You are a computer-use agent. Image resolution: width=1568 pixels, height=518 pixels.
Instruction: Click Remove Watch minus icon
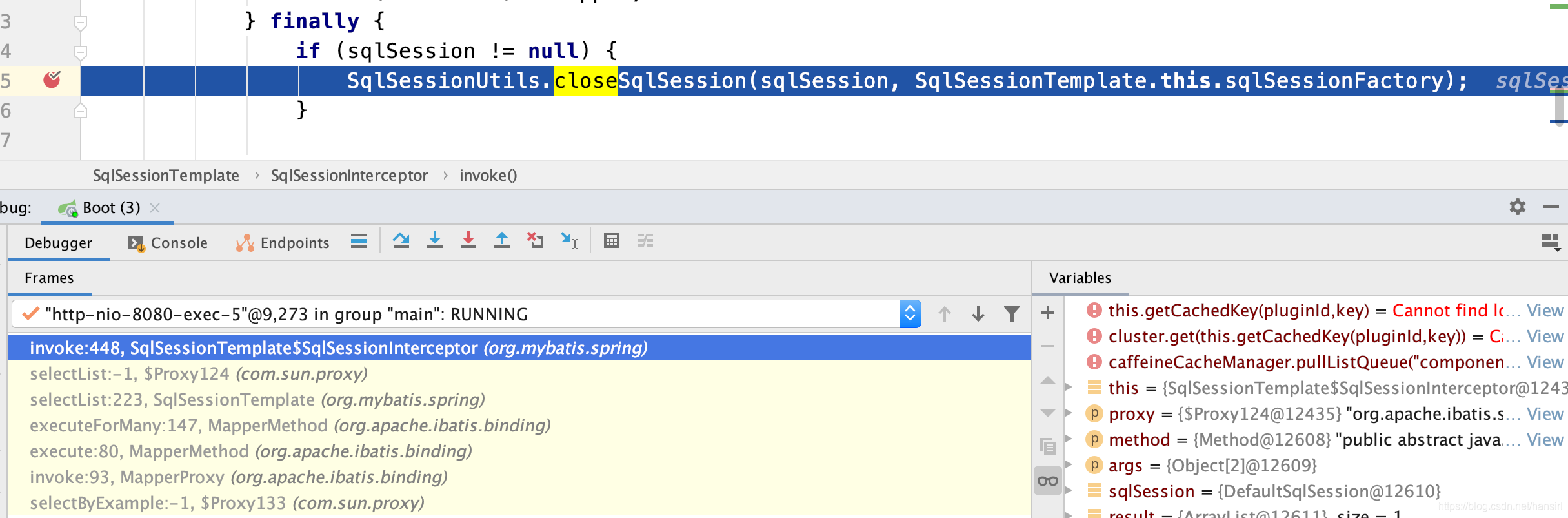[1048, 347]
